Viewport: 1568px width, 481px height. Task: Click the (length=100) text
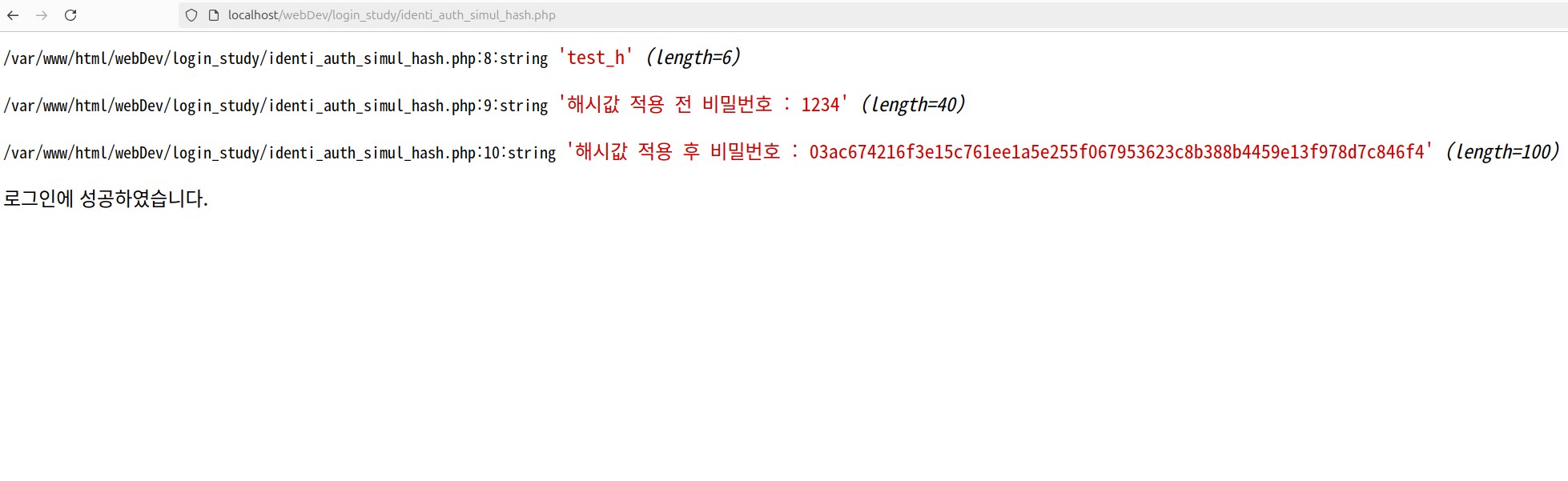click(x=1503, y=152)
